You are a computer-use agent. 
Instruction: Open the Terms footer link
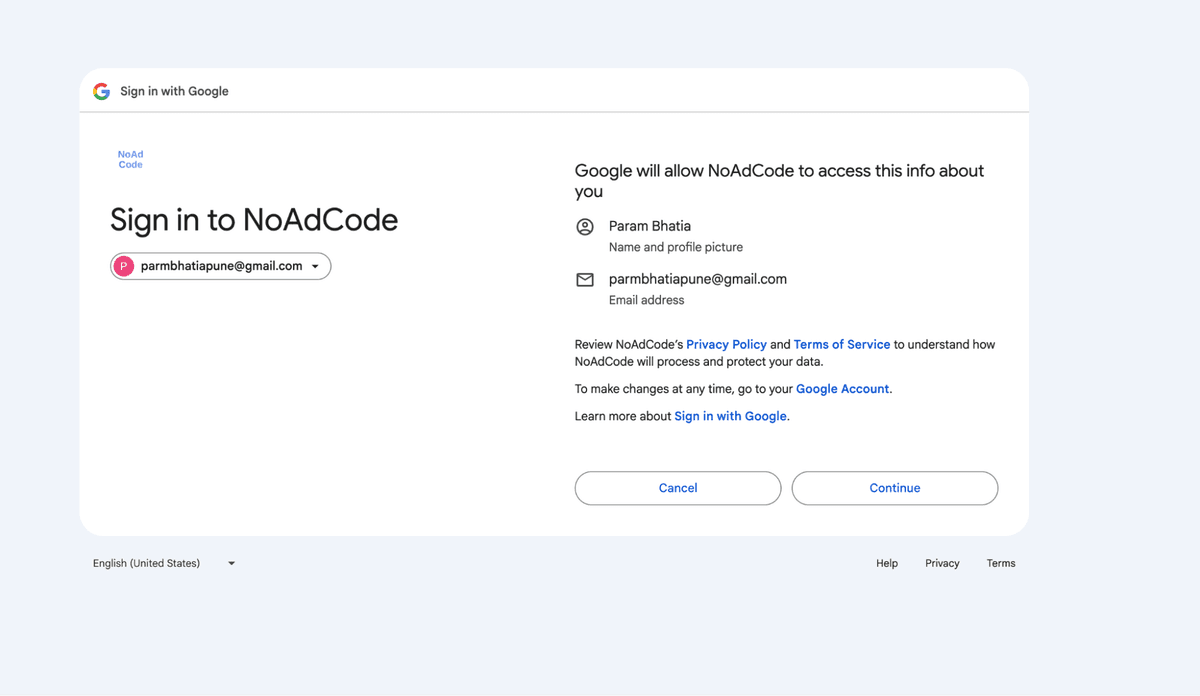(1000, 563)
